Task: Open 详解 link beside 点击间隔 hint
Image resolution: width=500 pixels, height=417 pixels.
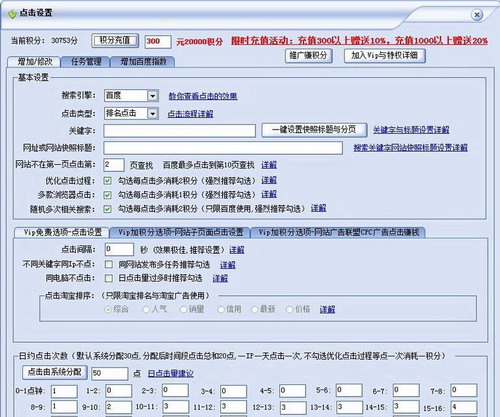Action: (237, 250)
